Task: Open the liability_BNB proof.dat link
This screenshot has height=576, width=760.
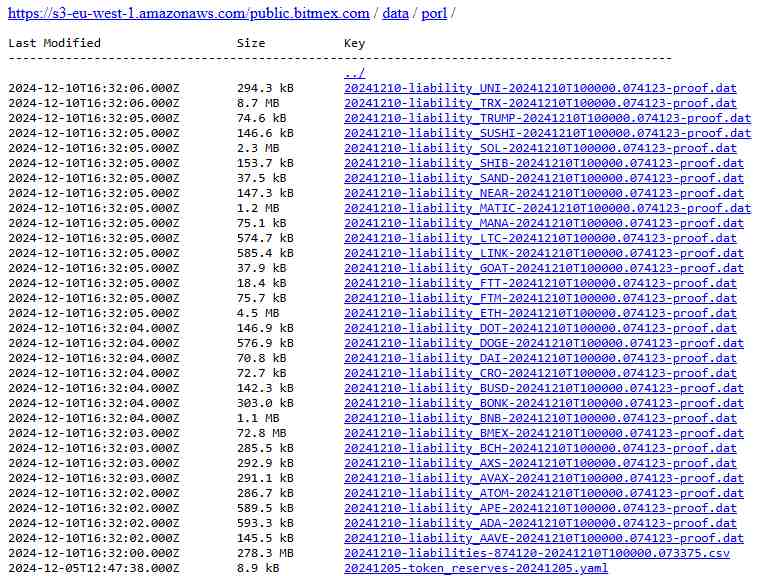Action: [540, 419]
